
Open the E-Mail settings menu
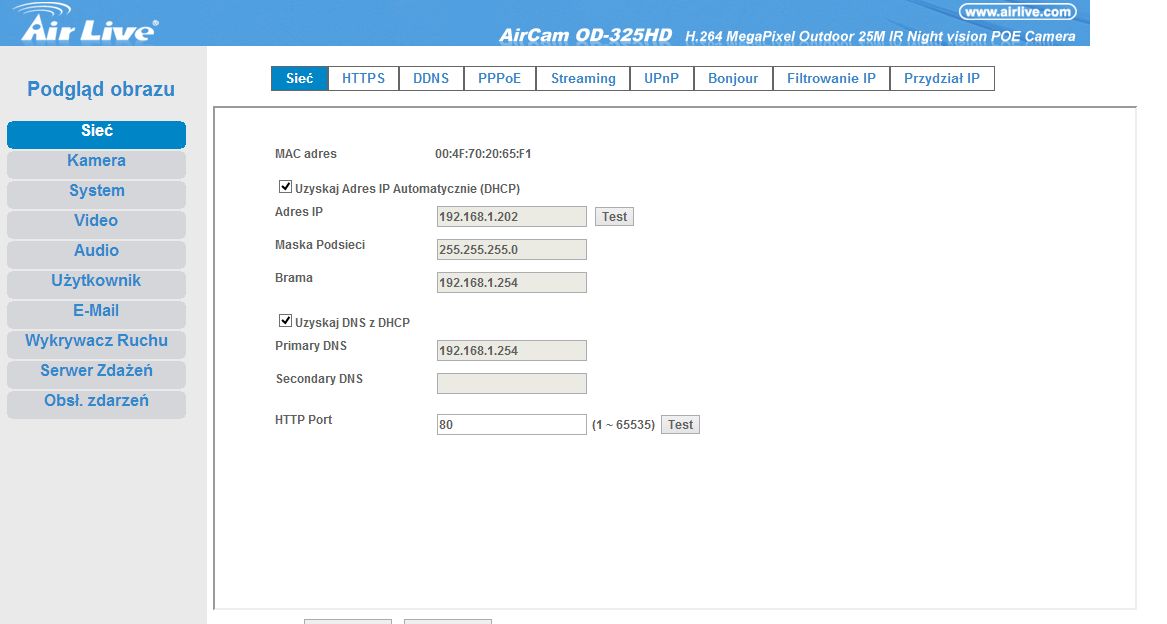point(96,311)
